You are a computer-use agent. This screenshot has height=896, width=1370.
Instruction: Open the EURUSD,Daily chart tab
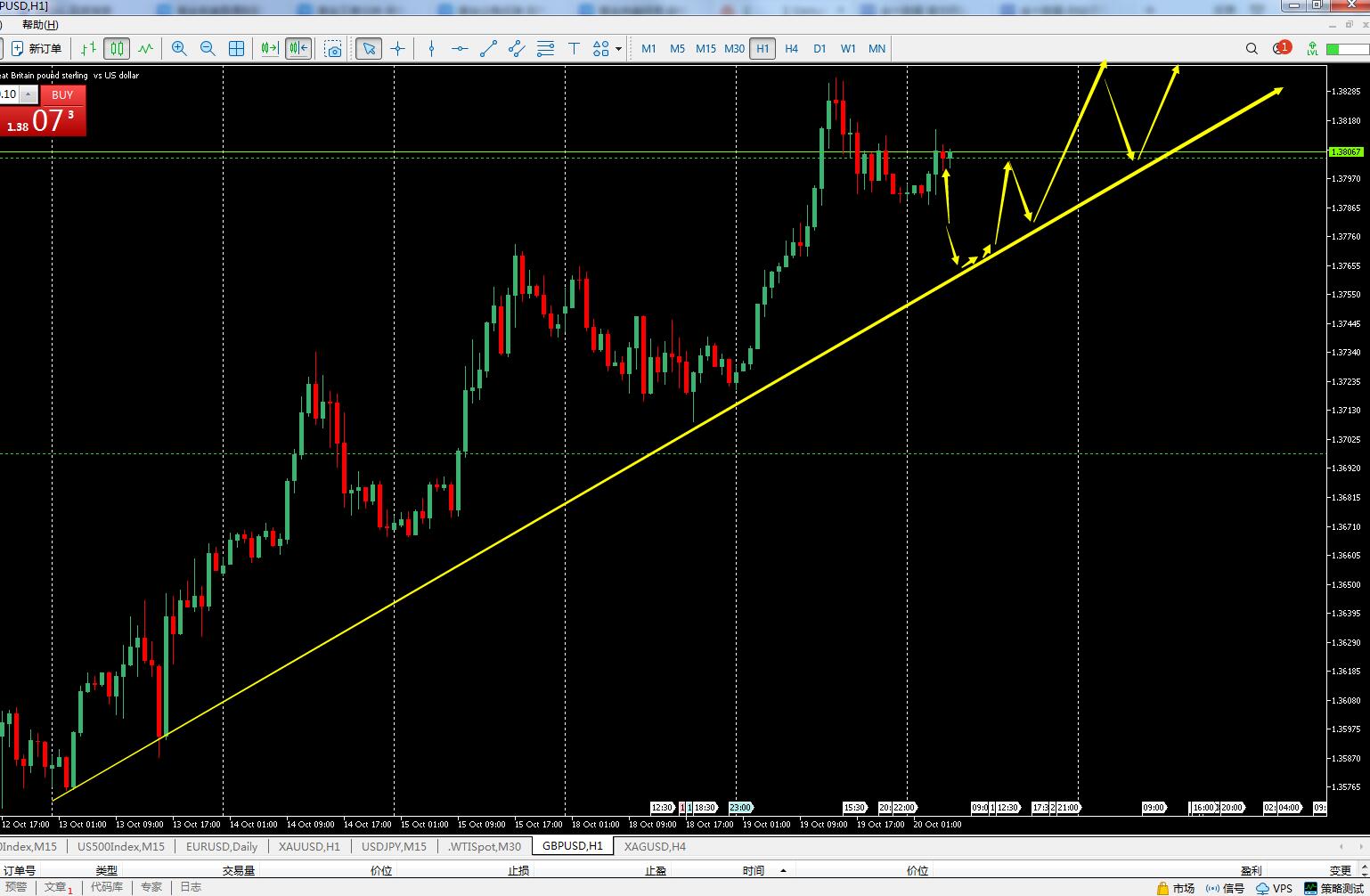click(x=222, y=846)
